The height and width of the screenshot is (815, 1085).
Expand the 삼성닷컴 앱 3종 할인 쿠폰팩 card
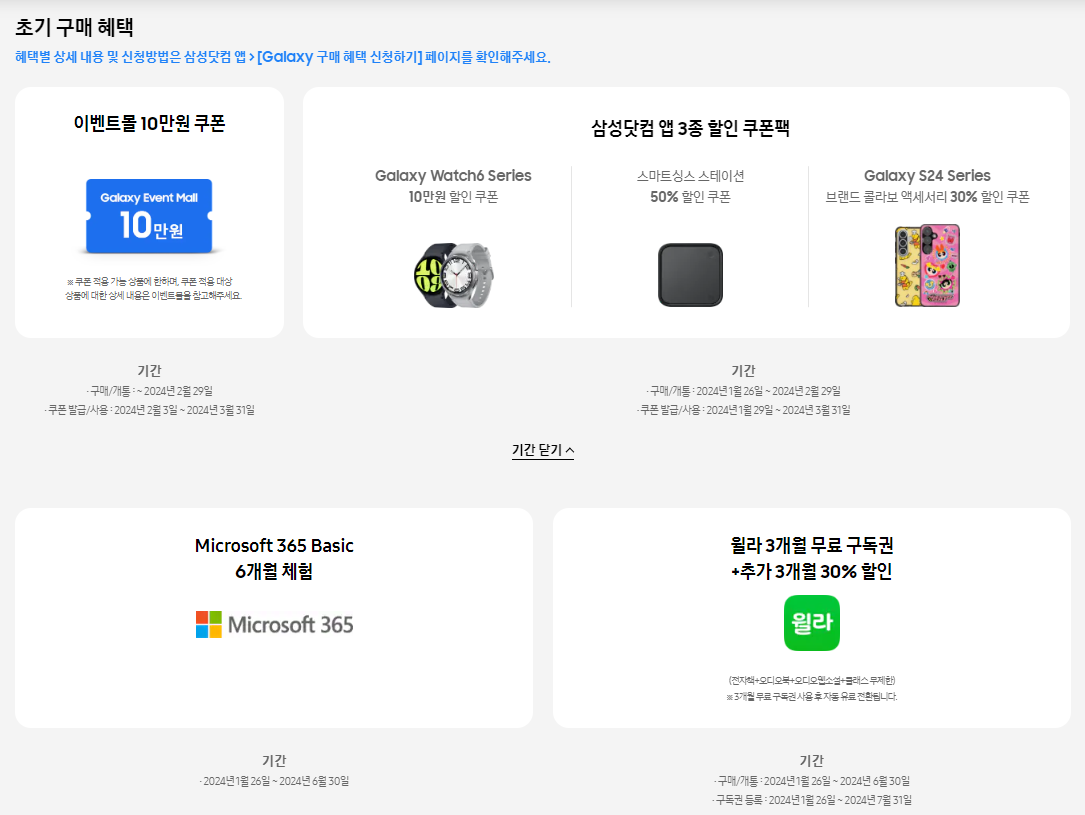690,211
